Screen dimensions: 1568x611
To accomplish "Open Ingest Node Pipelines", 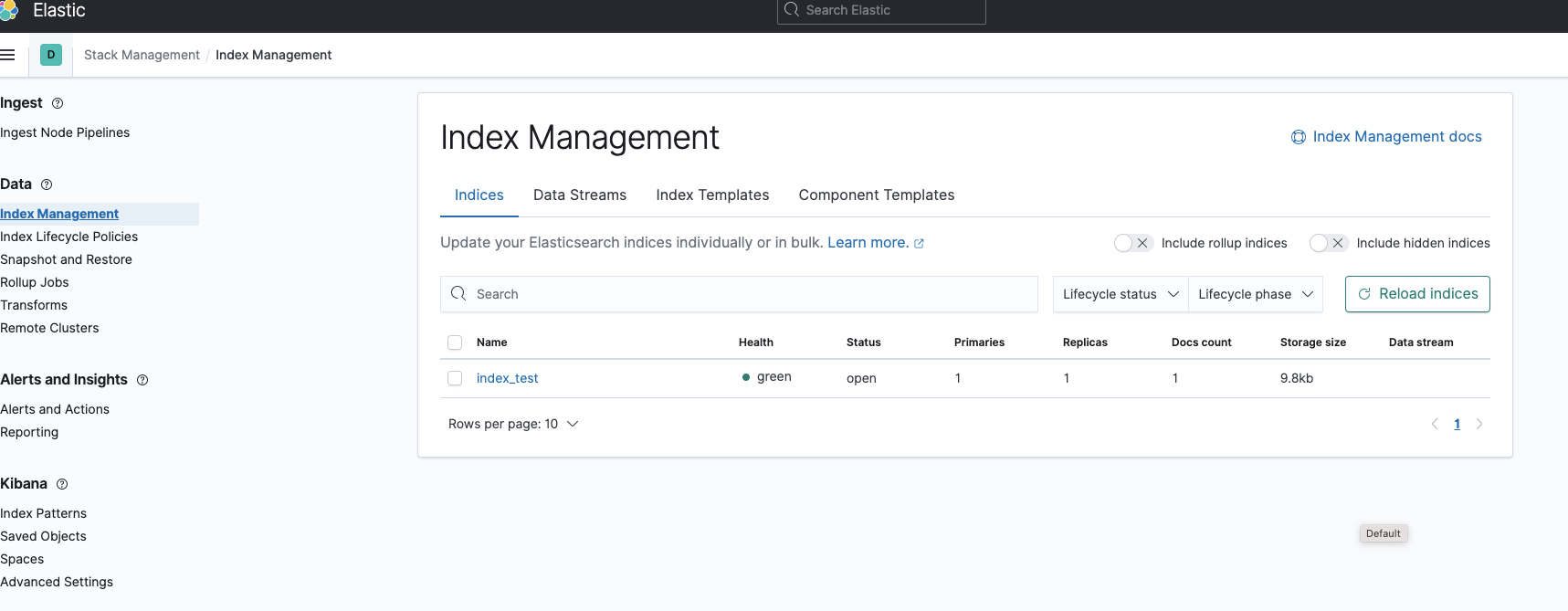I will click(65, 132).
